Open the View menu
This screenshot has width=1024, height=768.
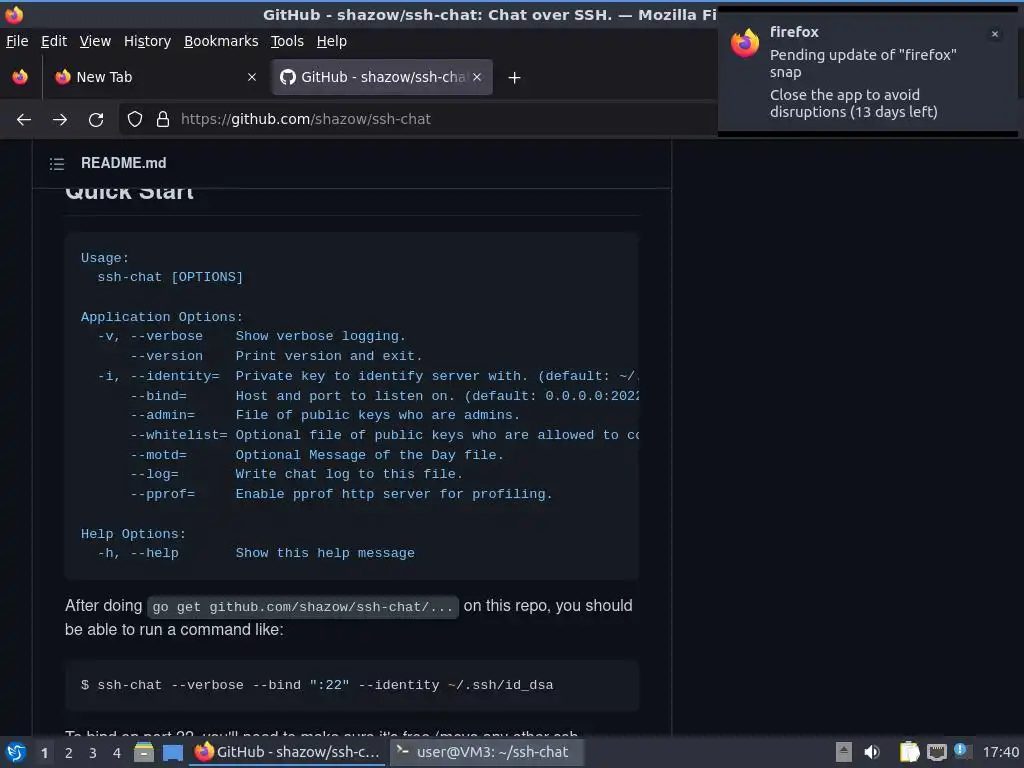95,41
